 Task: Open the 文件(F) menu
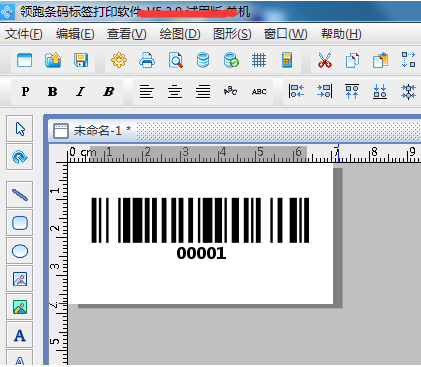point(24,34)
